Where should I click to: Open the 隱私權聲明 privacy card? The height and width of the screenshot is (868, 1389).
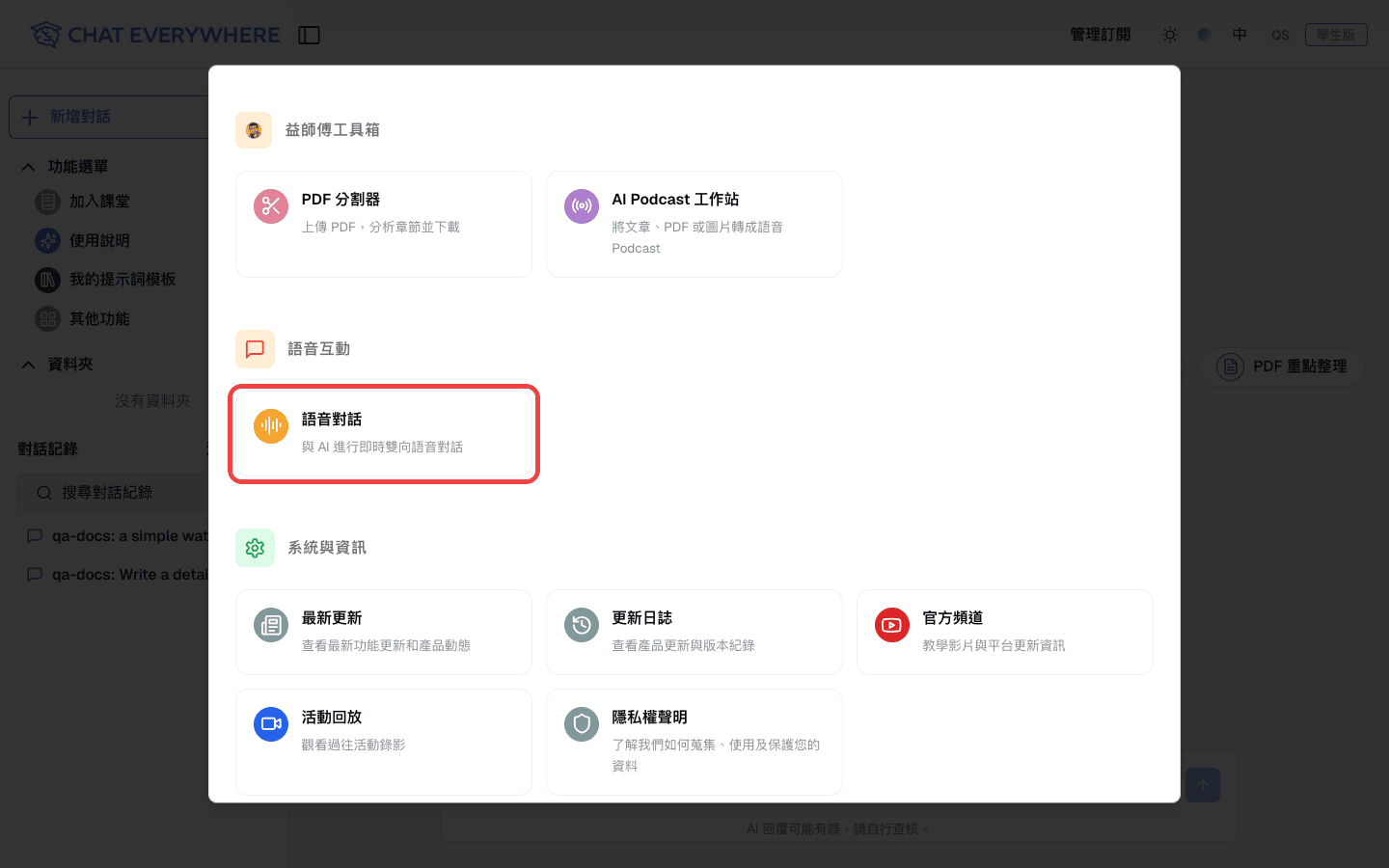[x=694, y=742]
